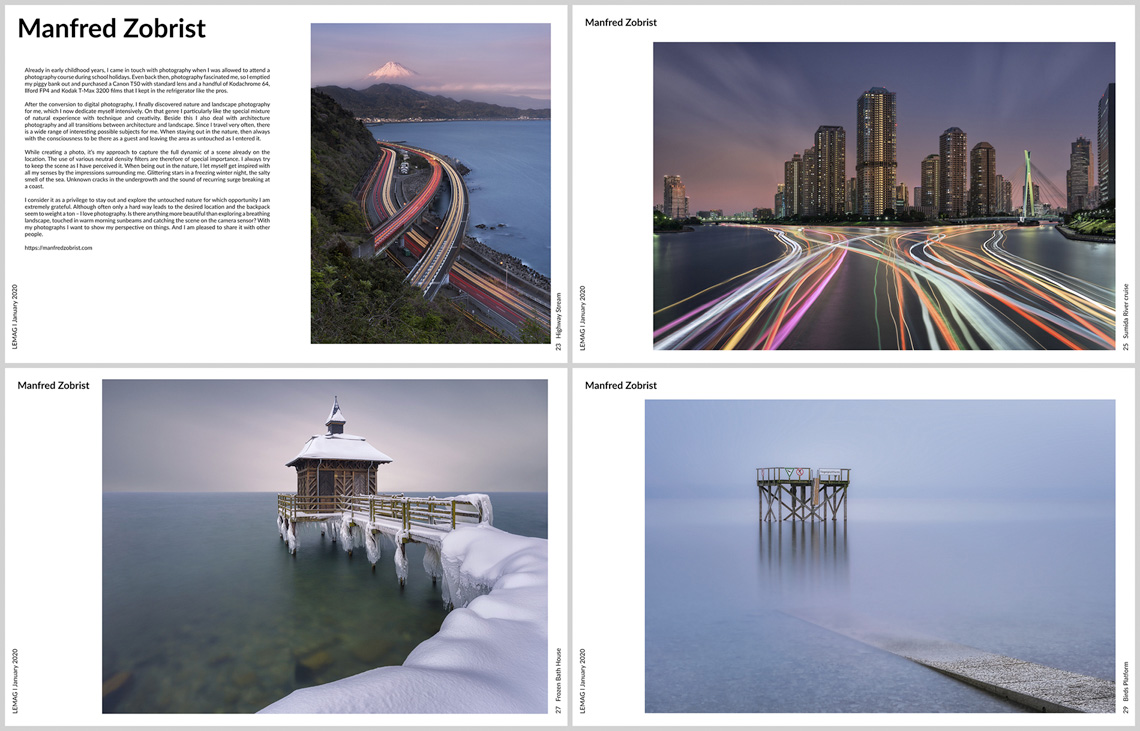Click "LEMAG | January 2020" on the Sumida River page
The width and height of the screenshot is (1140, 731).
[x=582, y=318]
